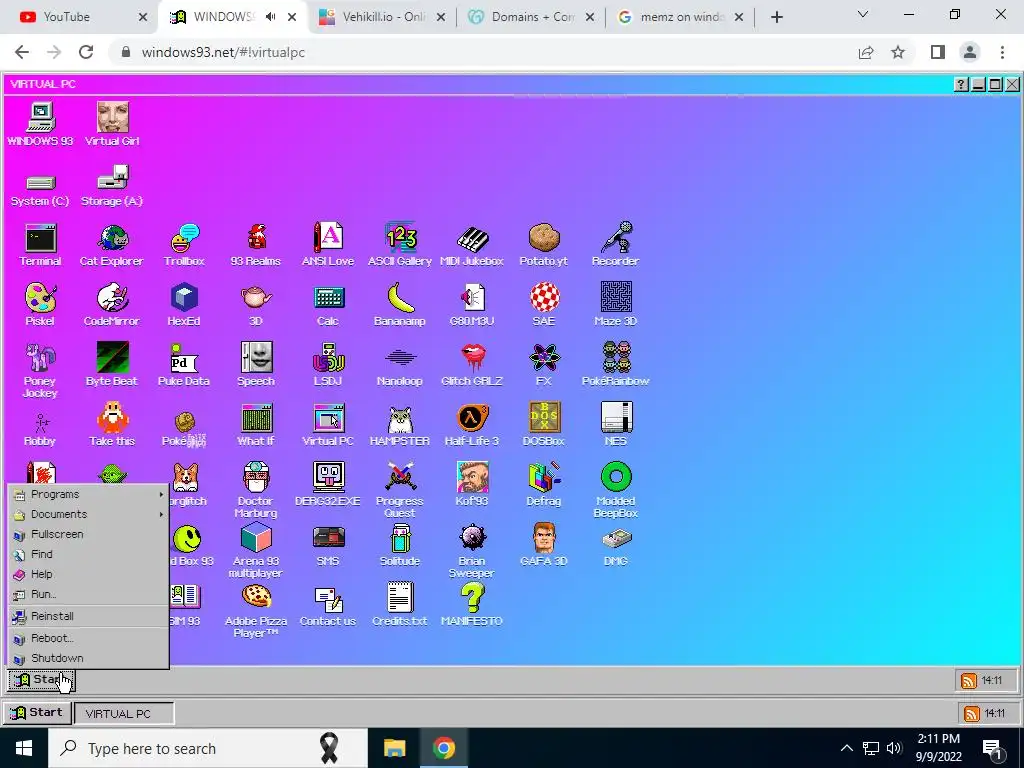This screenshot has height=768, width=1024.
Task: Reload the page in Chrome
Action: pos(86,52)
